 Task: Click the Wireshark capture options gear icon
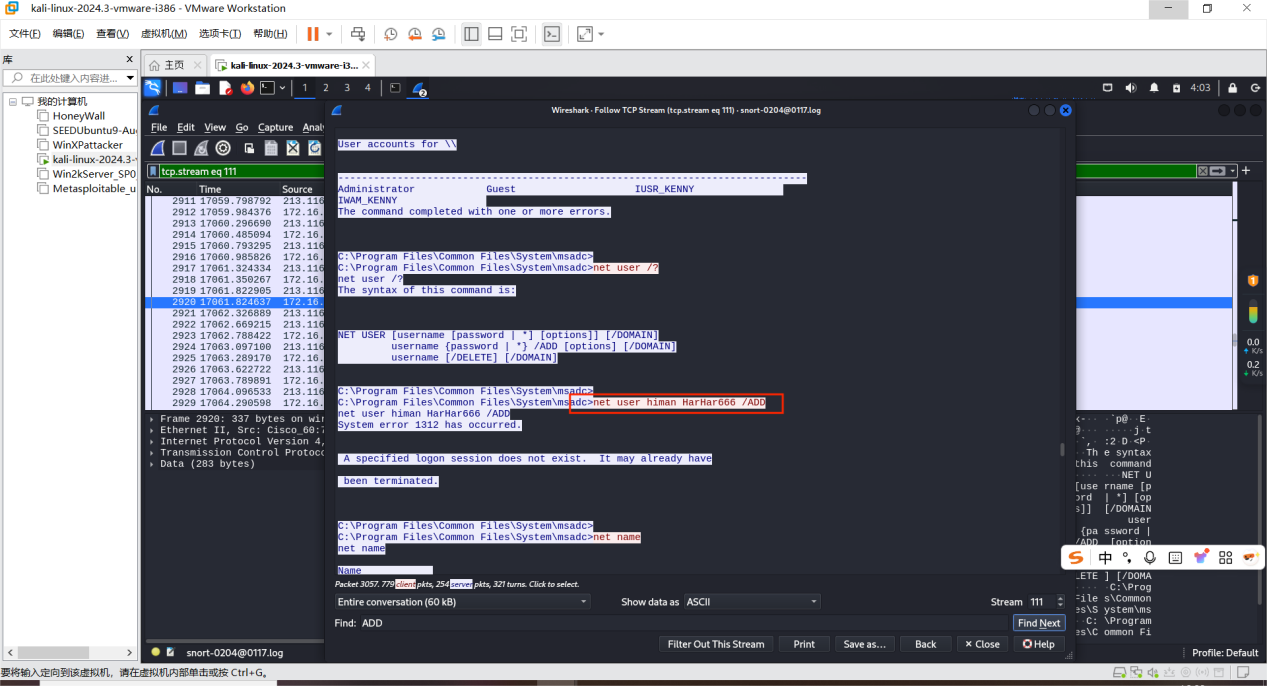pyautogui.click(x=223, y=148)
